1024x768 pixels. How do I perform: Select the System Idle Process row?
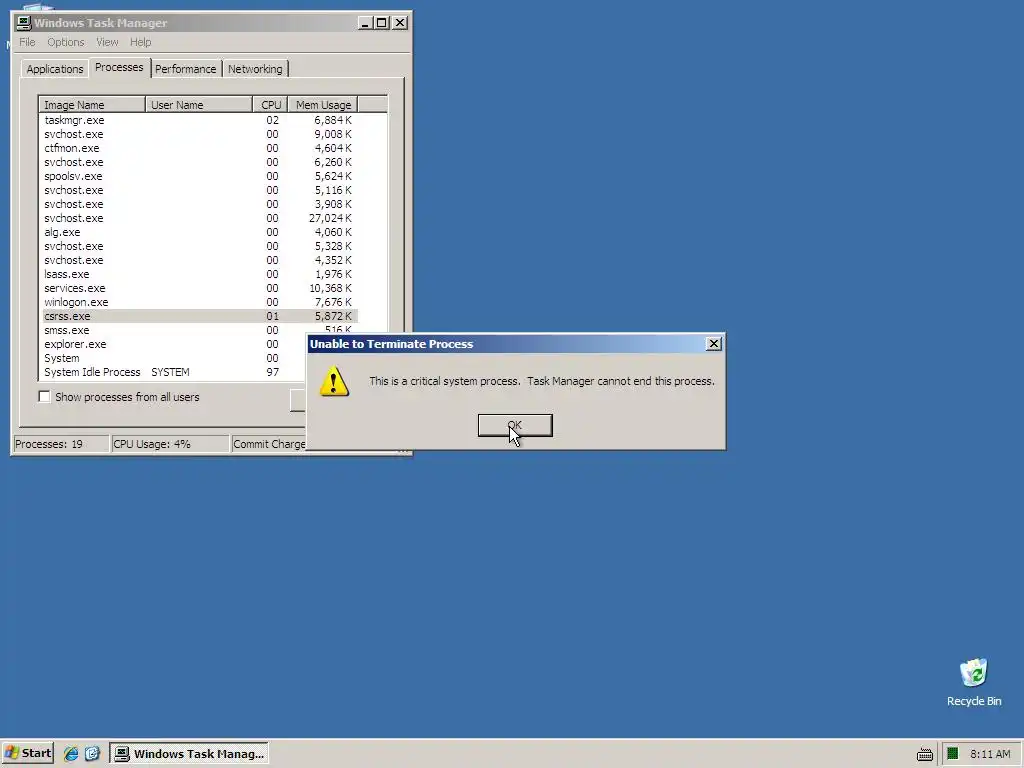point(174,372)
